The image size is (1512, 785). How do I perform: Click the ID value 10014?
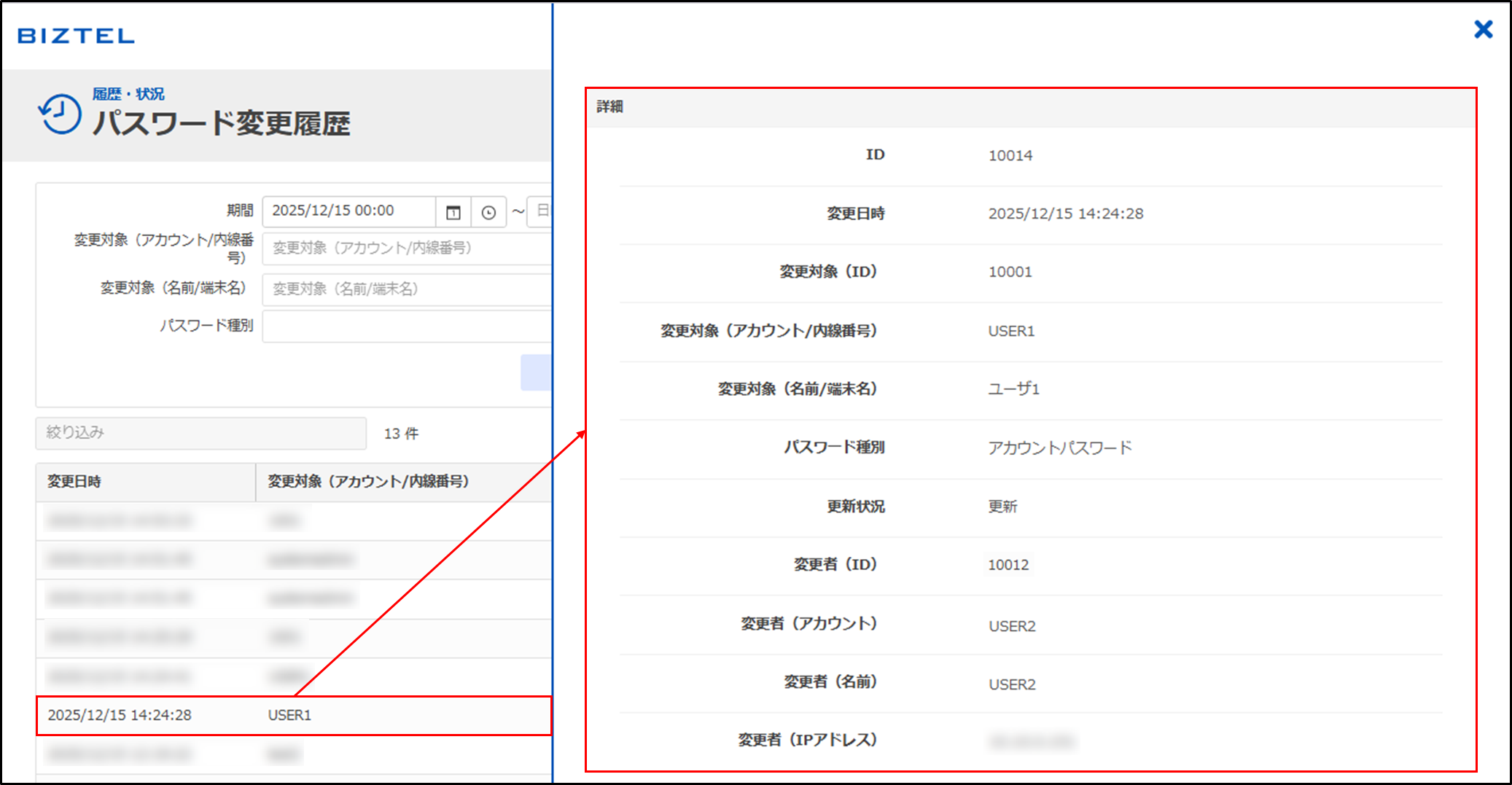pos(1010,155)
